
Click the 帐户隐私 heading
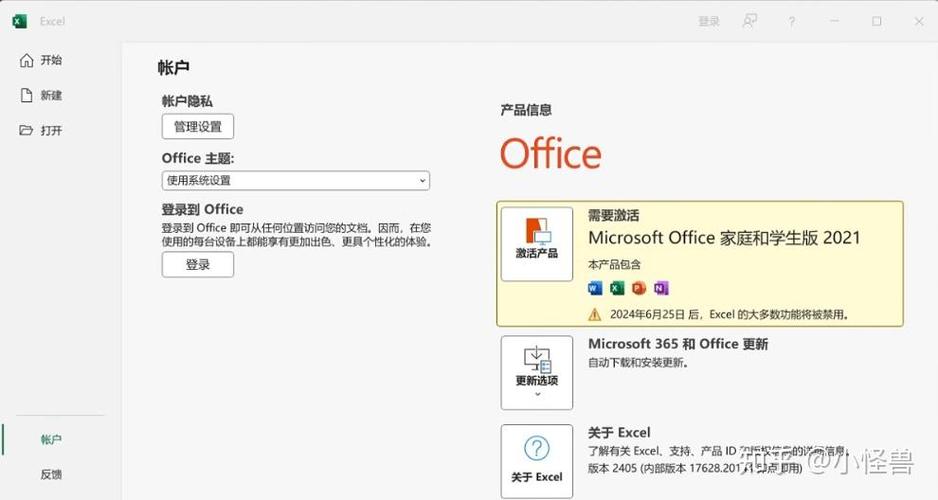187,101
